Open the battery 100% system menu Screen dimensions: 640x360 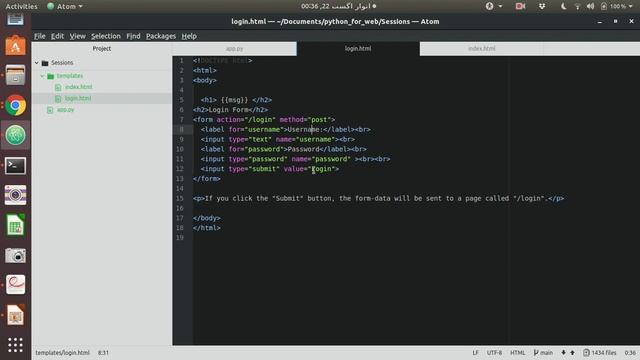(x=616, y=6)
